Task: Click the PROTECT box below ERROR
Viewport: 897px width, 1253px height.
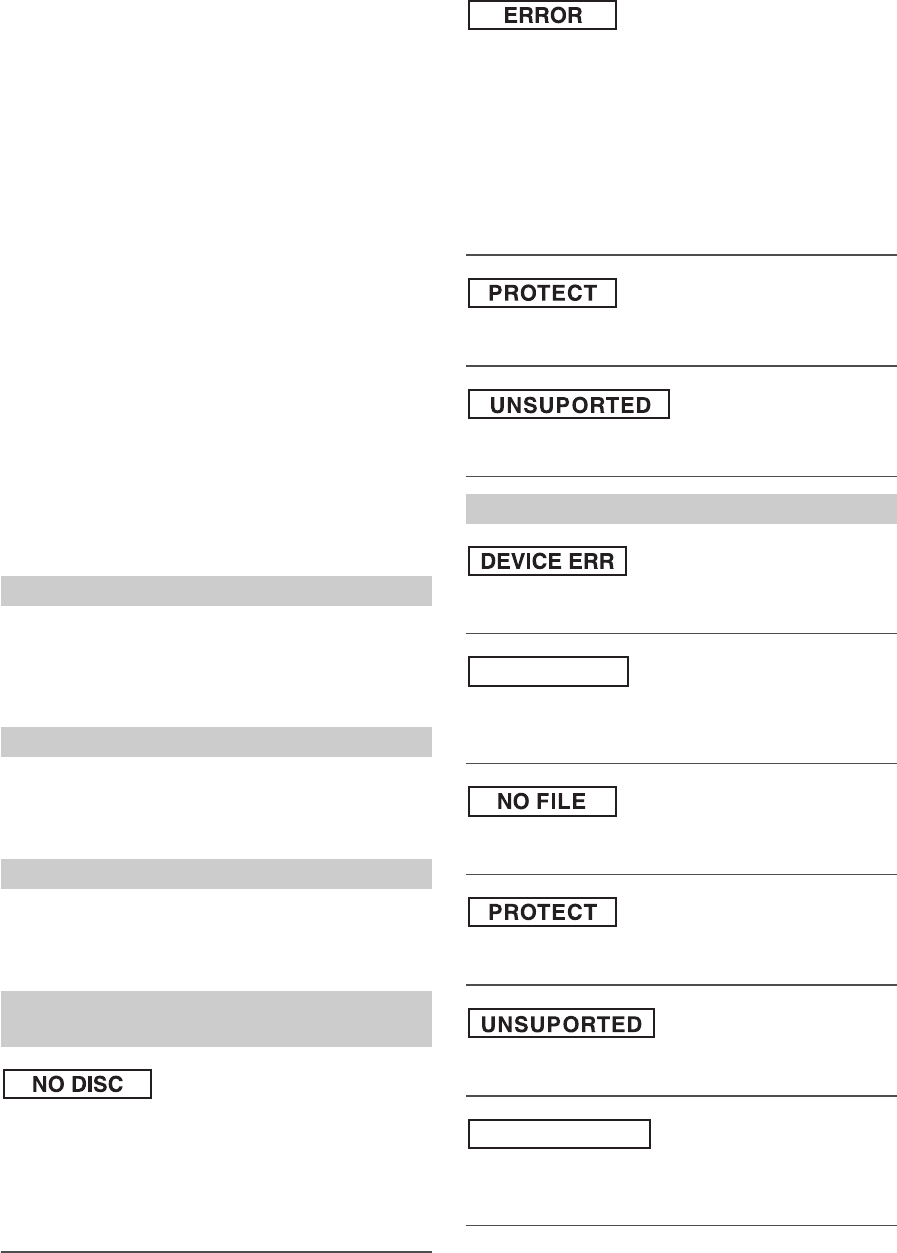Action: (543, 293)
